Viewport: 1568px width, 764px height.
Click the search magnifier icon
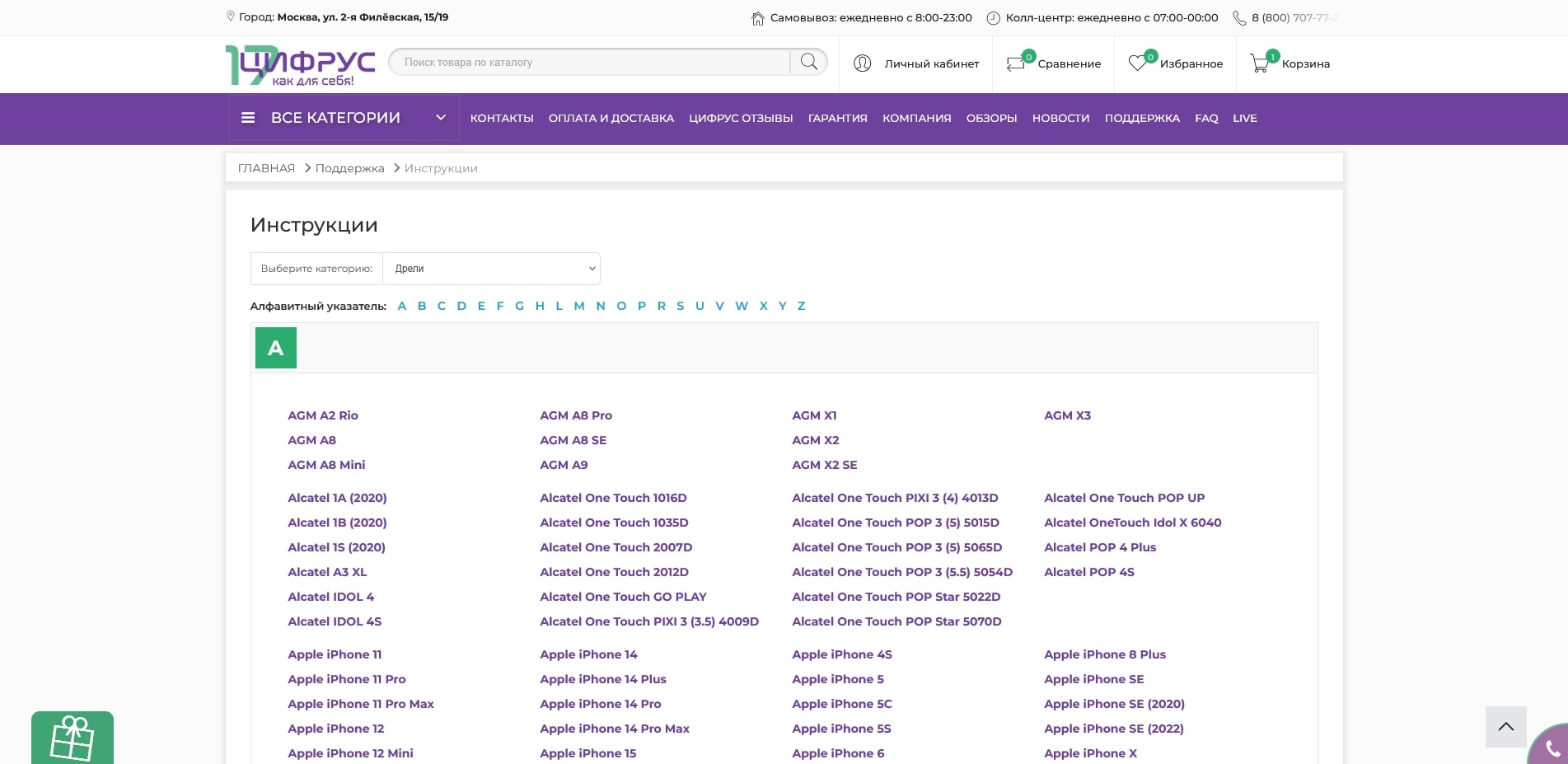click(x=808, y=62)
